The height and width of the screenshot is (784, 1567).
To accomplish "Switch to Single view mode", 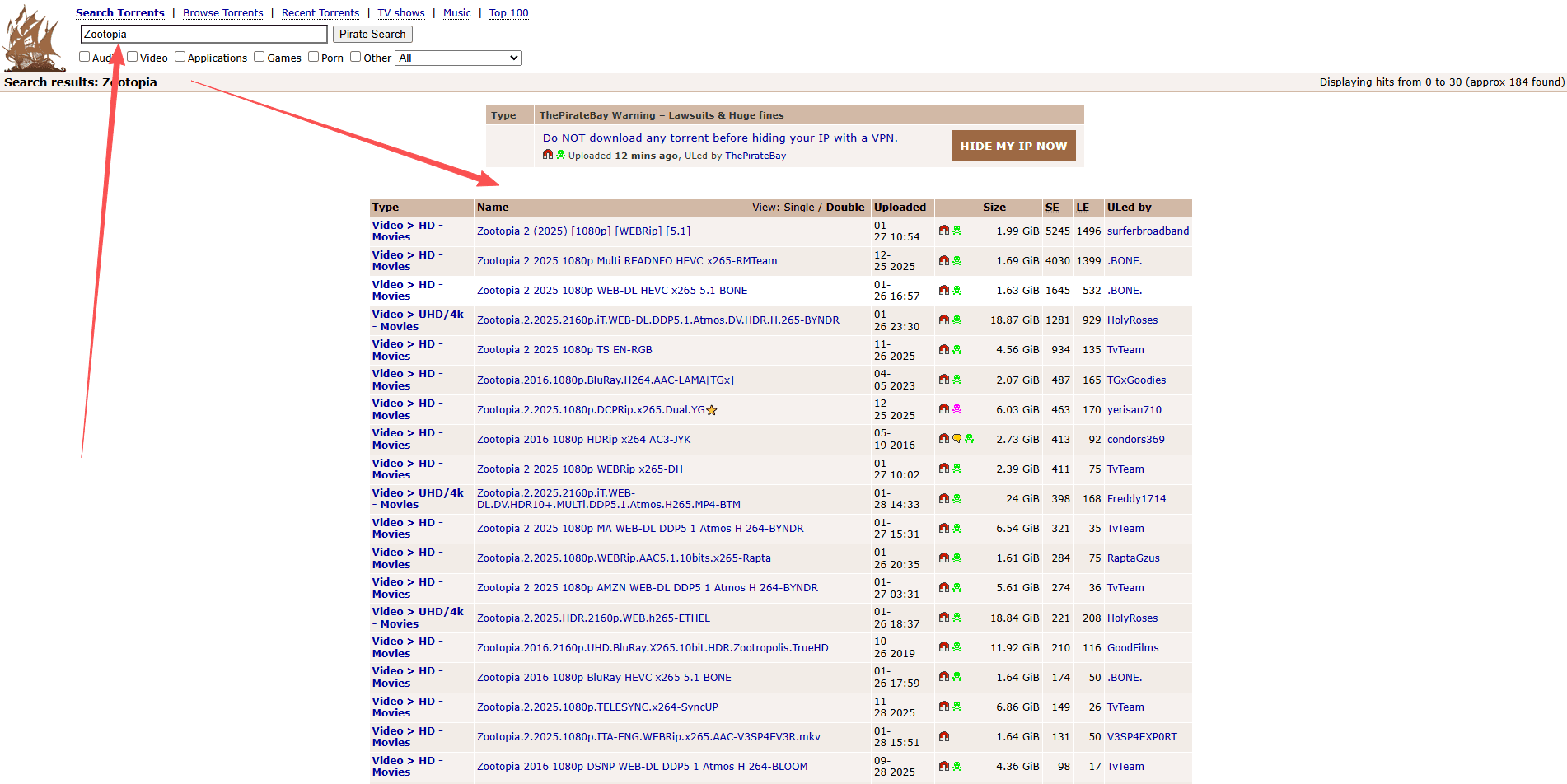I will click(798, 208).
